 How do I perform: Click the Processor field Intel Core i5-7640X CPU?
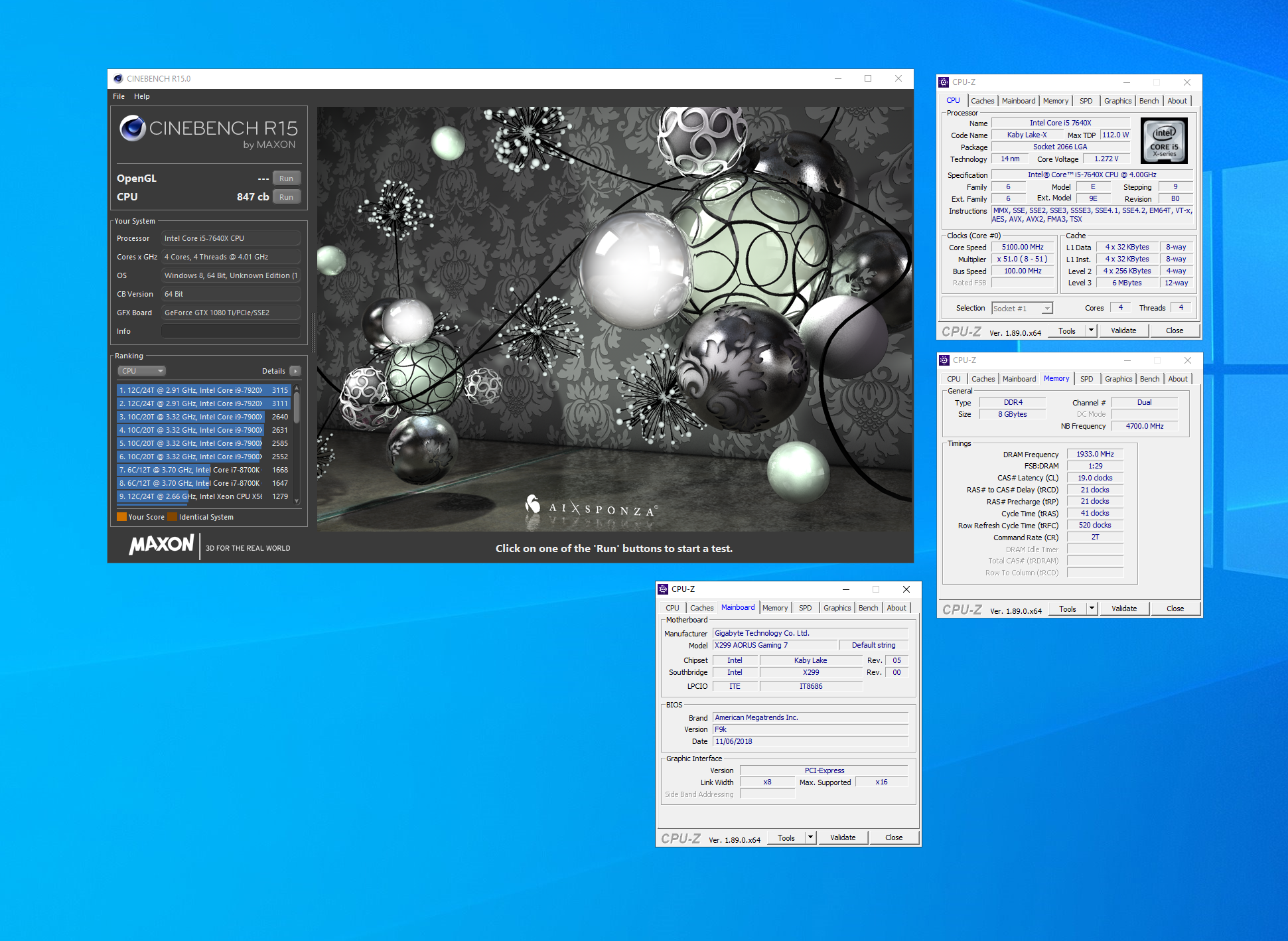pos(231,238)
